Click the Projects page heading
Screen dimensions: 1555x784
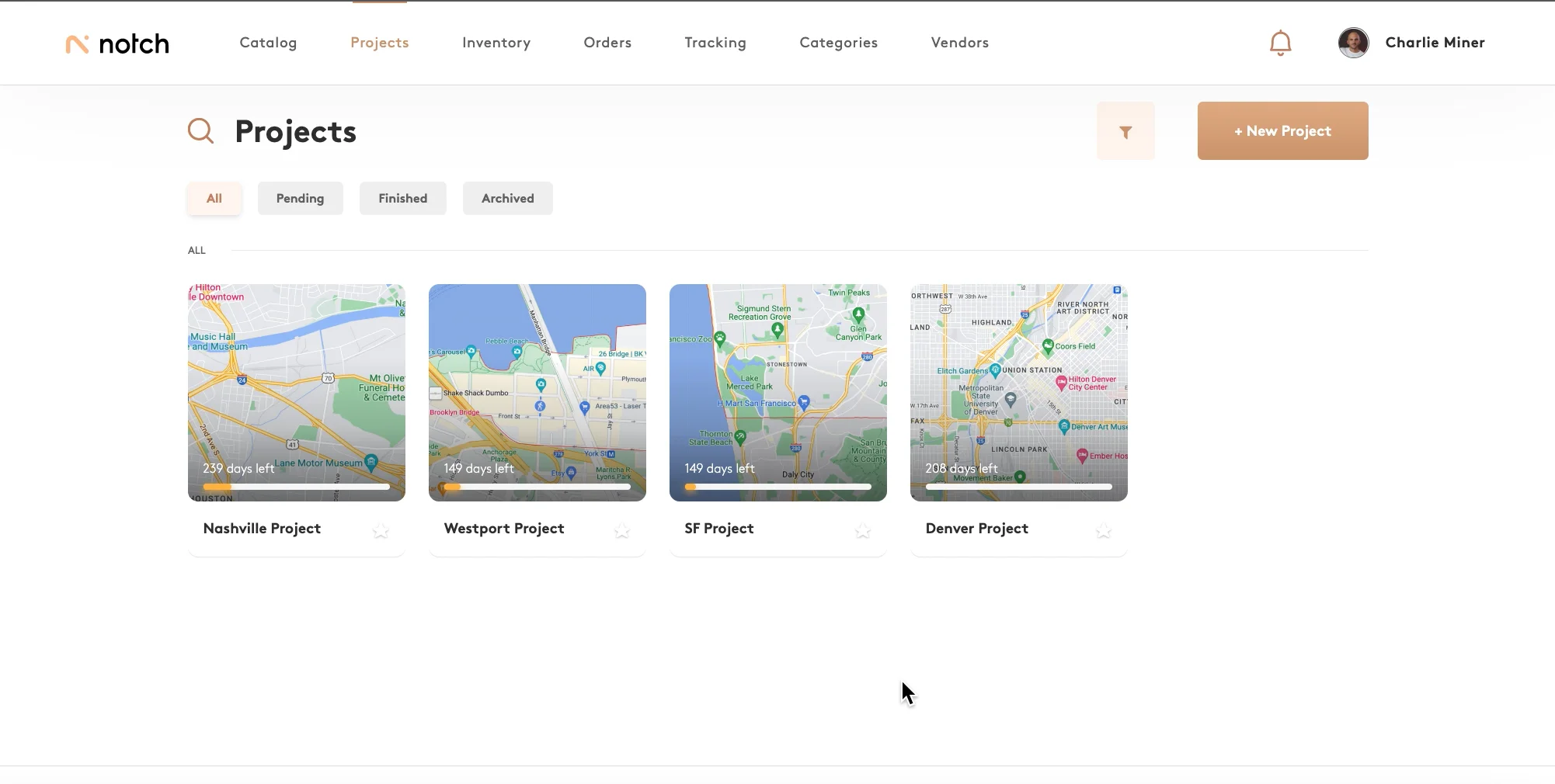(296, 132)
